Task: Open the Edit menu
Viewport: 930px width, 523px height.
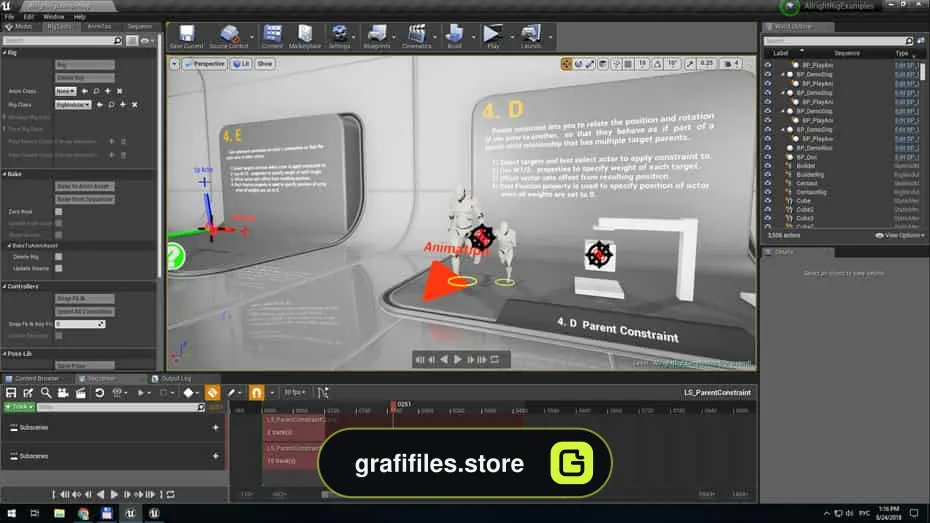Action: pyautogui.click(x=28, y=17)
